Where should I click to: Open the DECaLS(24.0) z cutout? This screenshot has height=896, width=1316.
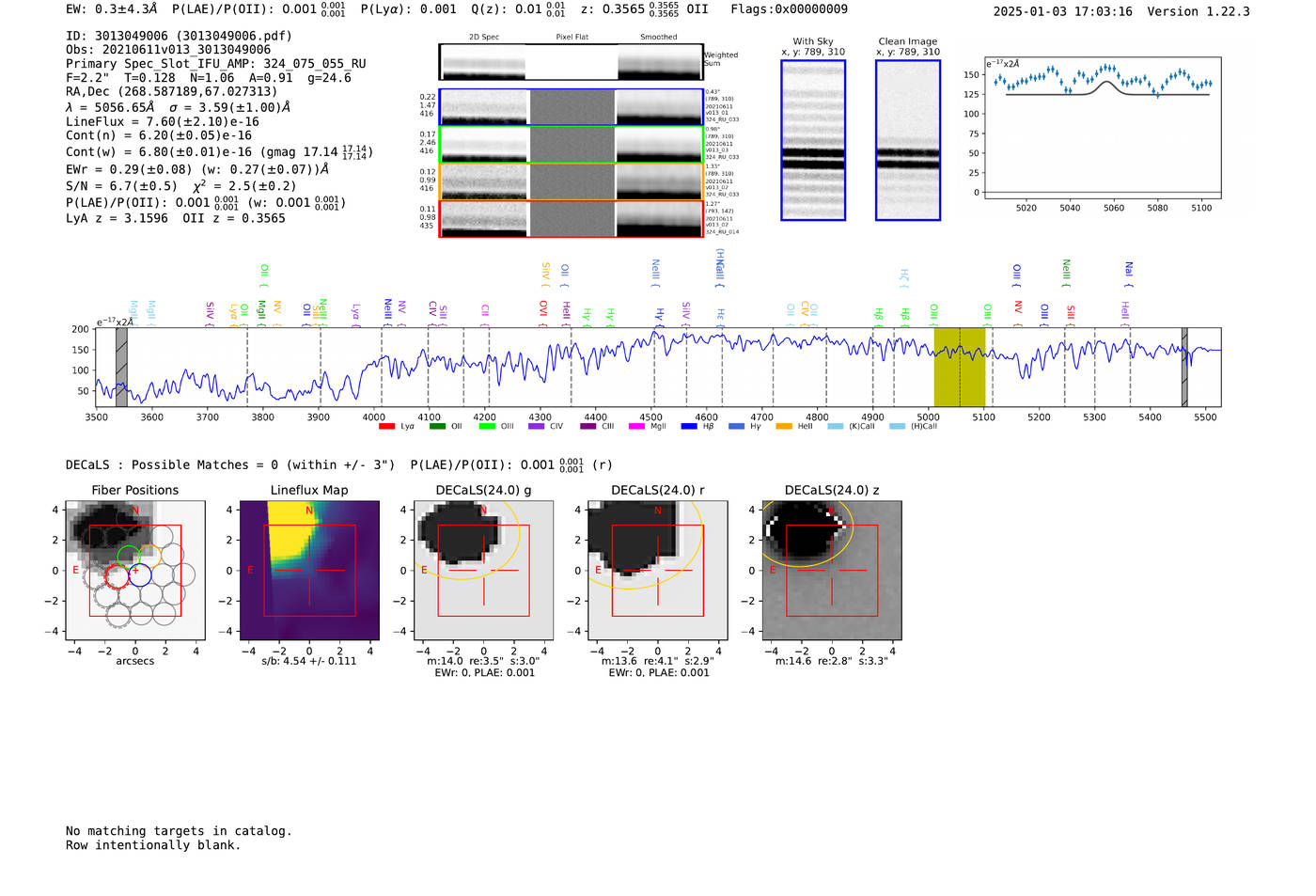point(832,571)
